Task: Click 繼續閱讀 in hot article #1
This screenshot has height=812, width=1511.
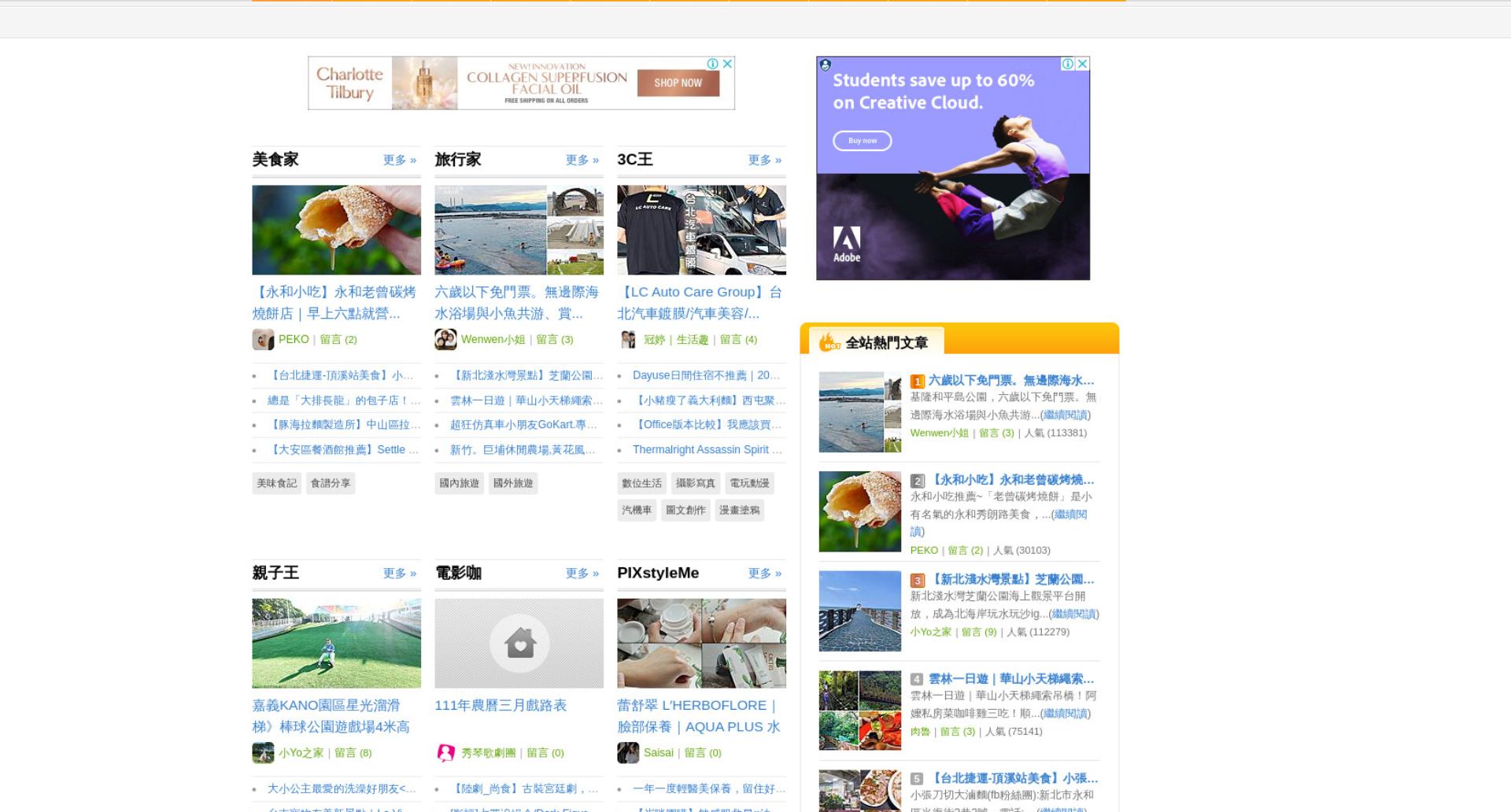Action: point(1065,415)
